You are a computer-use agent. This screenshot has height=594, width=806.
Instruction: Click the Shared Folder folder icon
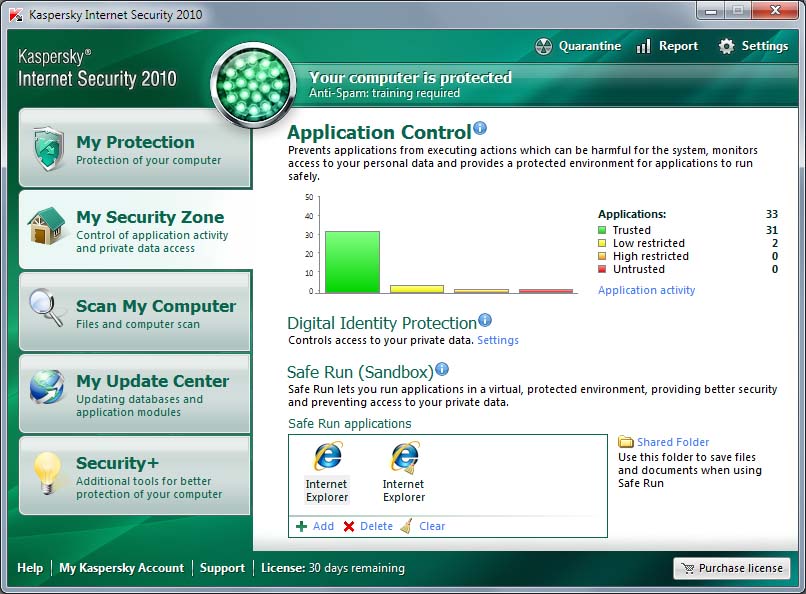pyautogui.click(x=626, y=441)
